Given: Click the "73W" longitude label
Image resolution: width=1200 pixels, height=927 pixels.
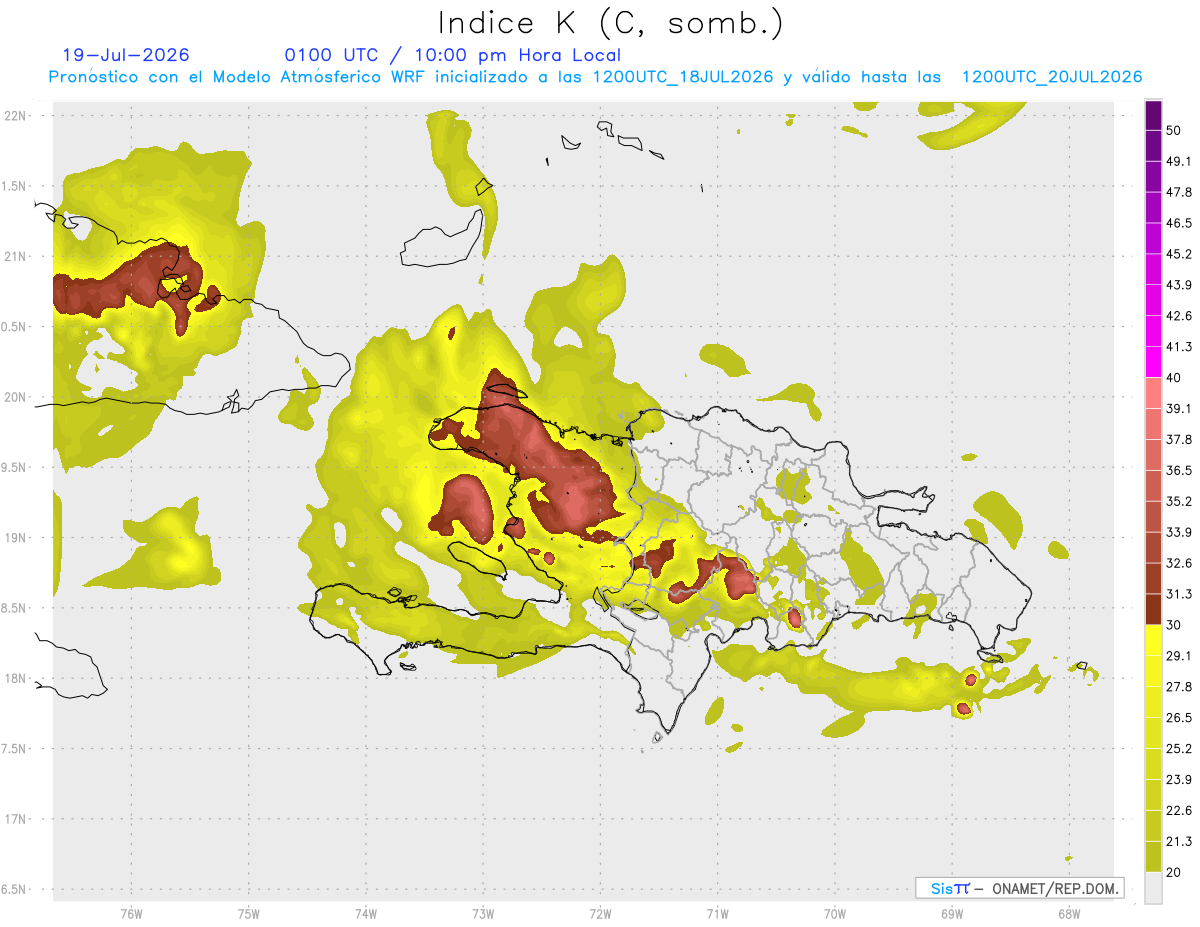Looking at the screenshot, I should [x=483, y=914].
